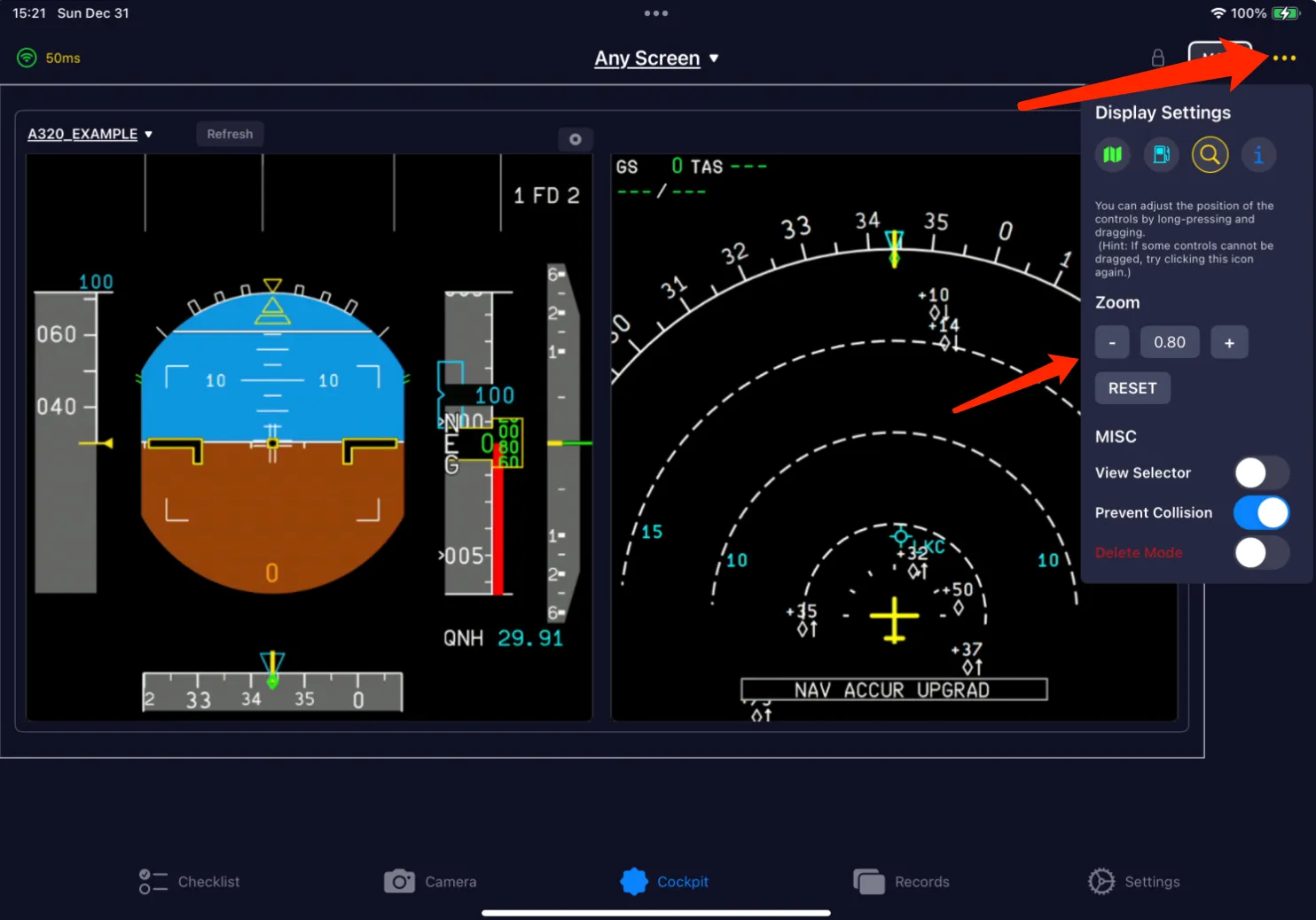Select the fuel pump icon in Display Settings
Screen dimensions: 1316x920
tap(1161, 155)
